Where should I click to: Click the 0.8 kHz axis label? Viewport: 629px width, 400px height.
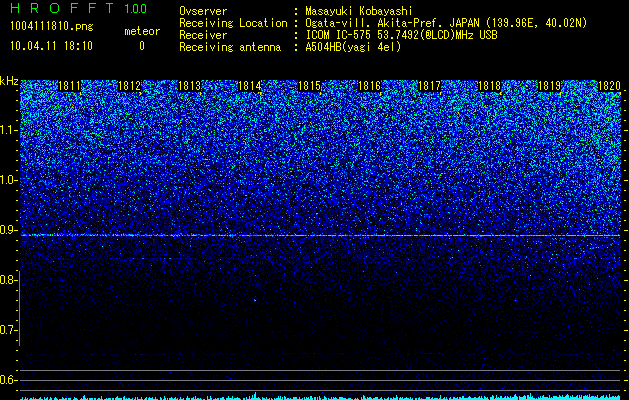click(8, 280)
